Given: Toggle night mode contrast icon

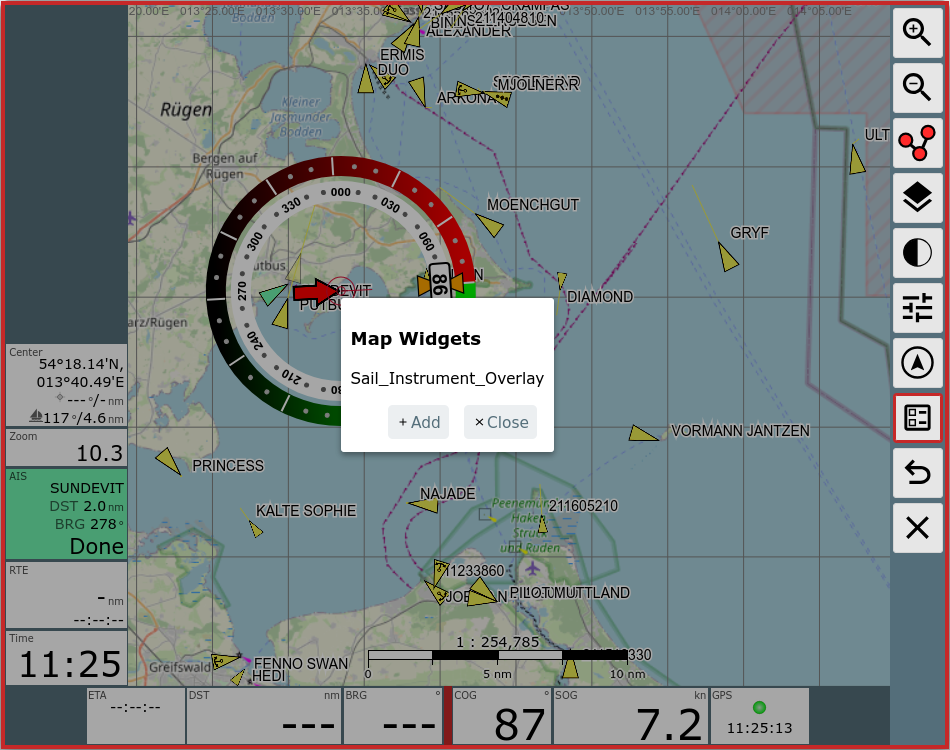Looking at the screenshot, I should point(917,253).
